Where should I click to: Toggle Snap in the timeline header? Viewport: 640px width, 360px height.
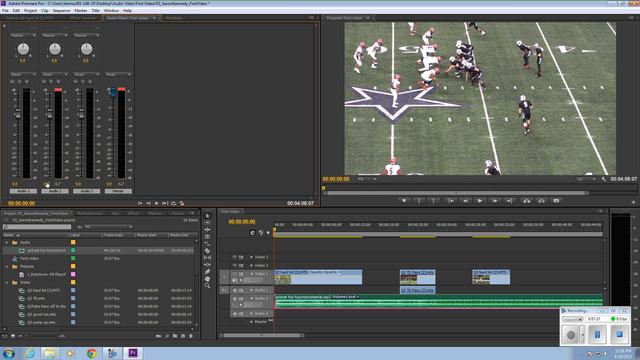coord(253,233)
